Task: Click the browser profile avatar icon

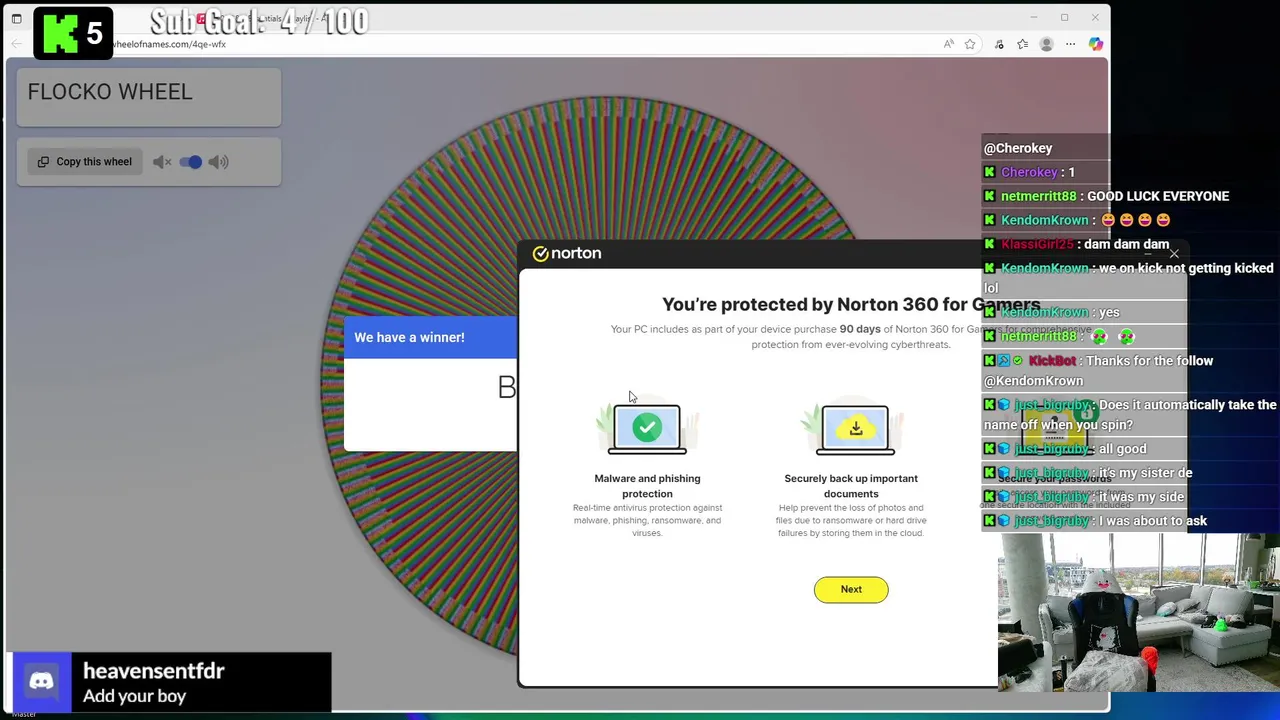Action: [1046, 44]
